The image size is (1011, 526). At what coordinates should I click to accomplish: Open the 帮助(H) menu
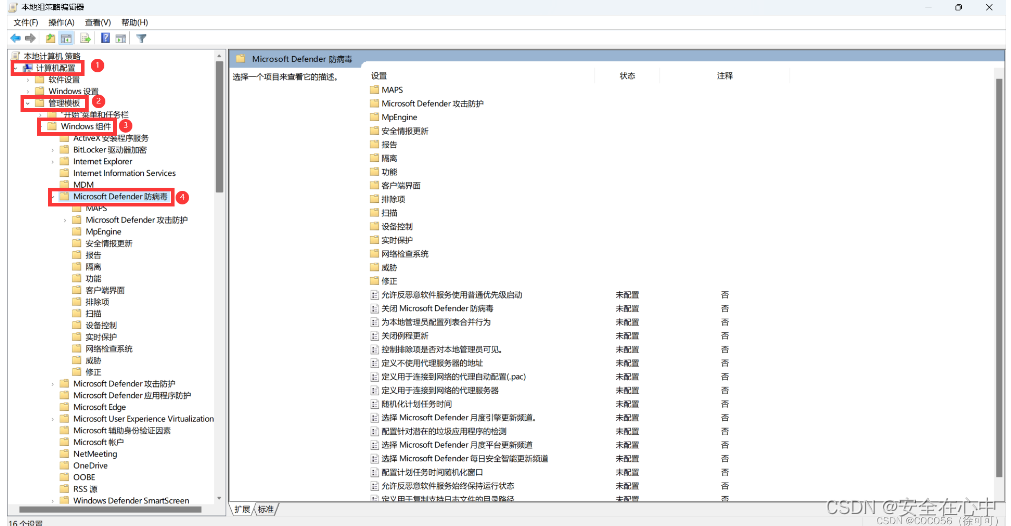pos(135,23)
